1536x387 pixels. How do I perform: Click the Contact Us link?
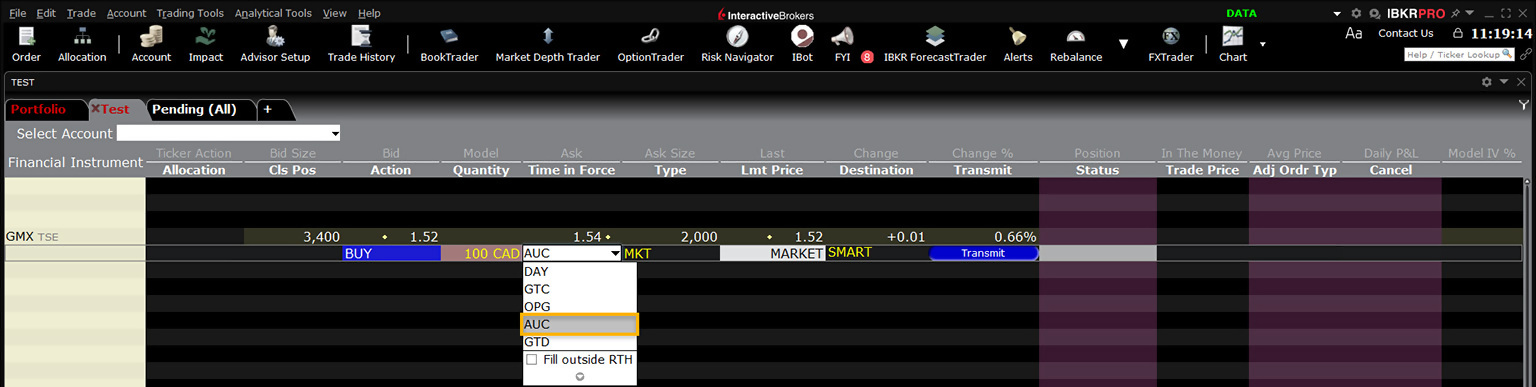coord(1405,33)
